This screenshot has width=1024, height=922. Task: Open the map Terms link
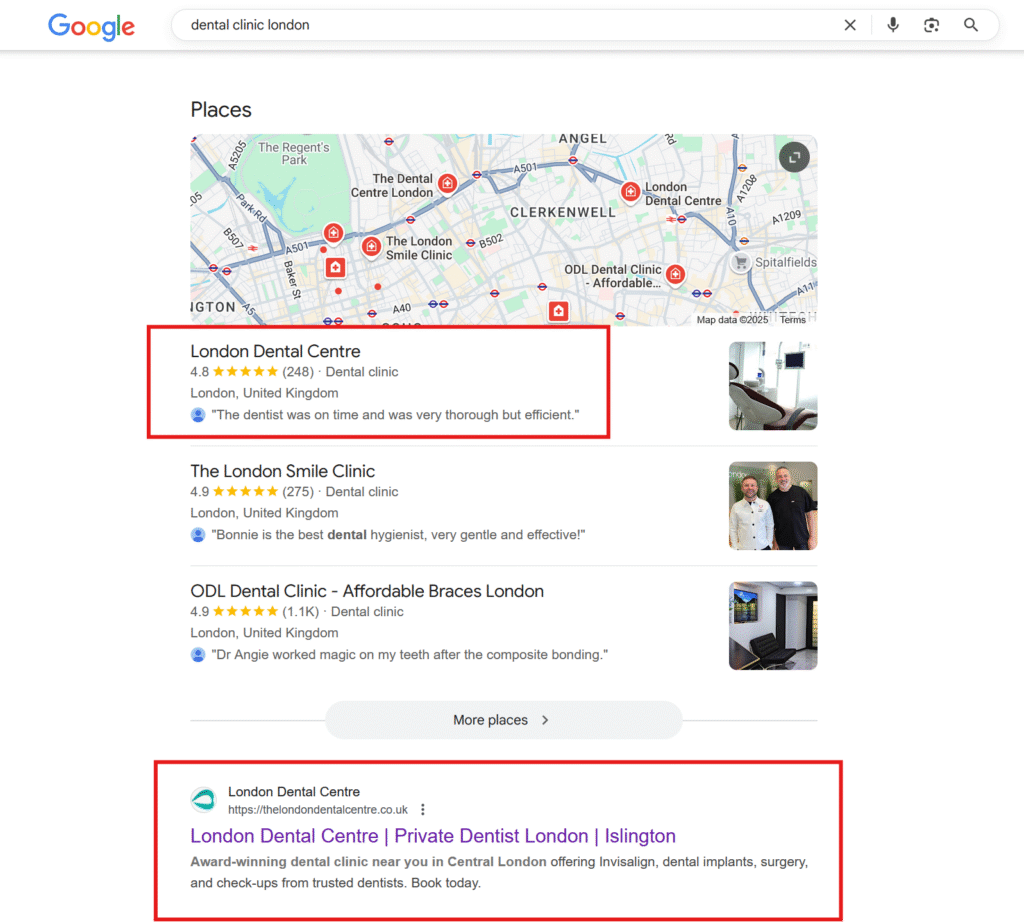tap(793, 319)
